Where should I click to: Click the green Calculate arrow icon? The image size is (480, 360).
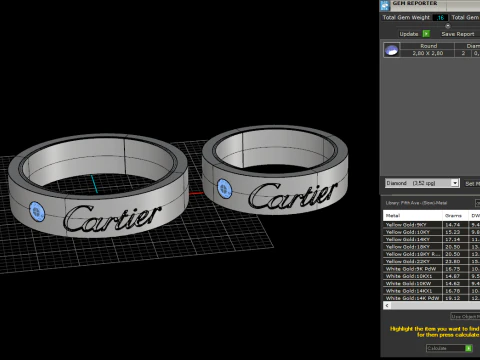[468, 348]
